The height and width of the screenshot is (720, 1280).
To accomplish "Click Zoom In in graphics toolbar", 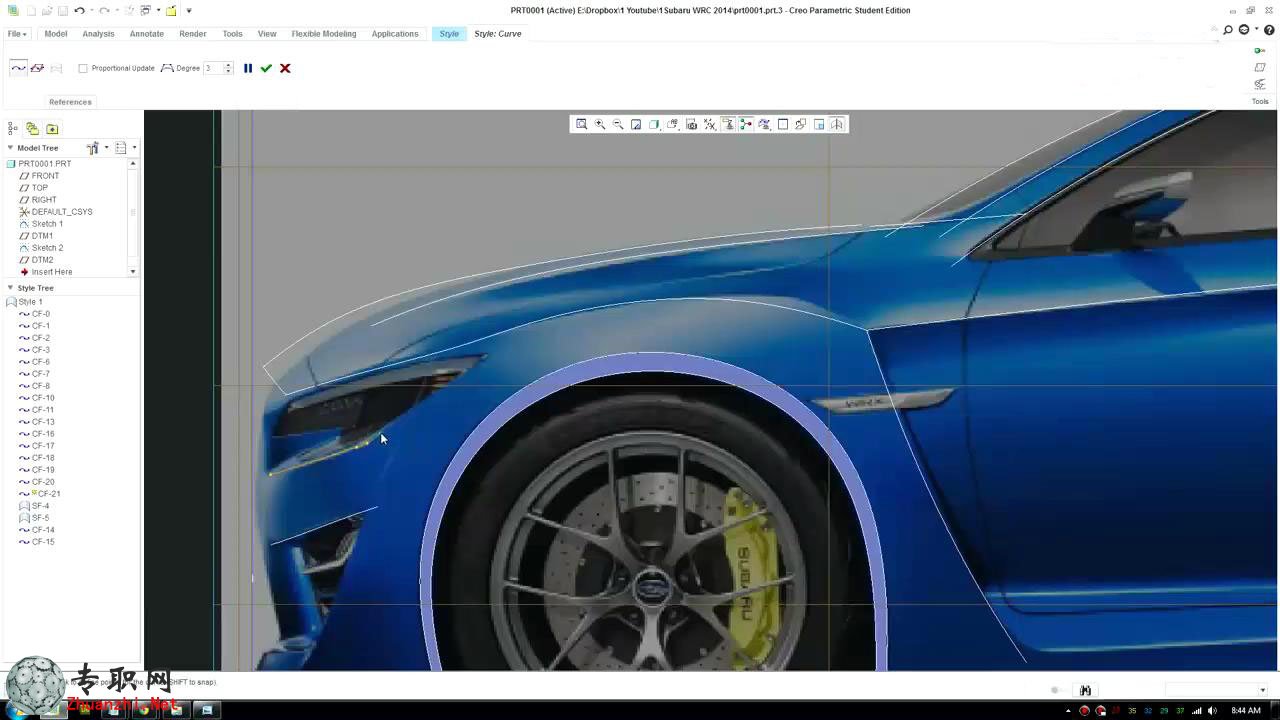I will [600, 124].
